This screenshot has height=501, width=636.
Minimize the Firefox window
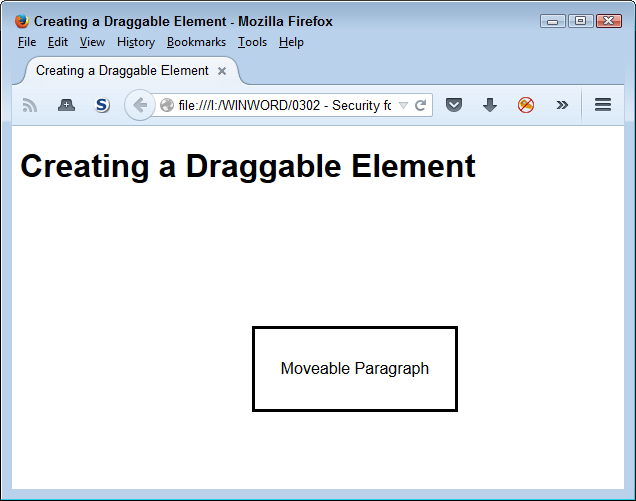(552, 21)
